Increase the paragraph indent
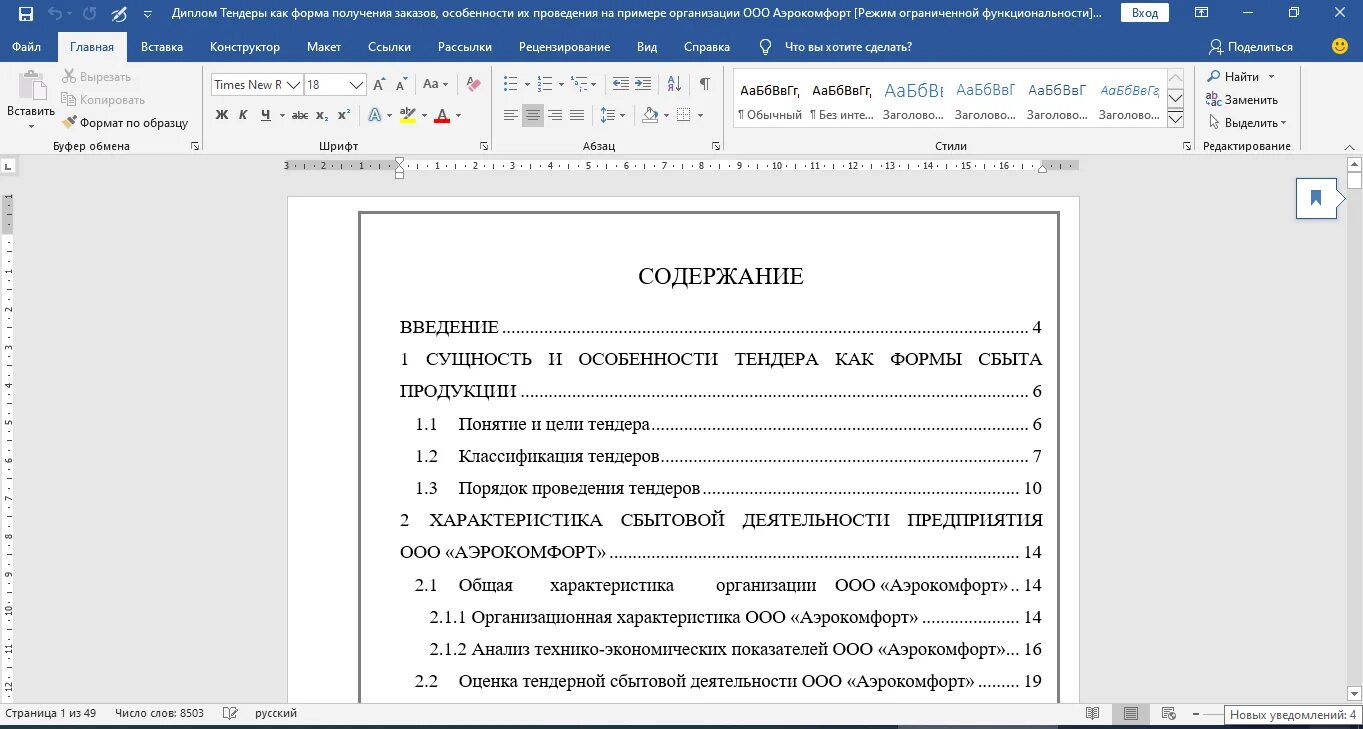Screen dimensions: 1363x729 coord(642,85)
